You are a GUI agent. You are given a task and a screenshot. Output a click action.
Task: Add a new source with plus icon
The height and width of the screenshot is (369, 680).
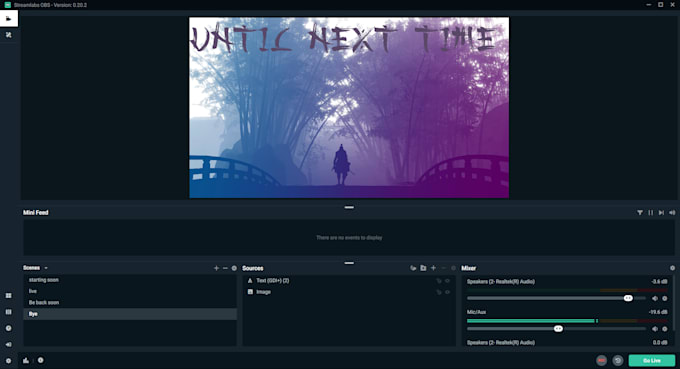(433, 268)
